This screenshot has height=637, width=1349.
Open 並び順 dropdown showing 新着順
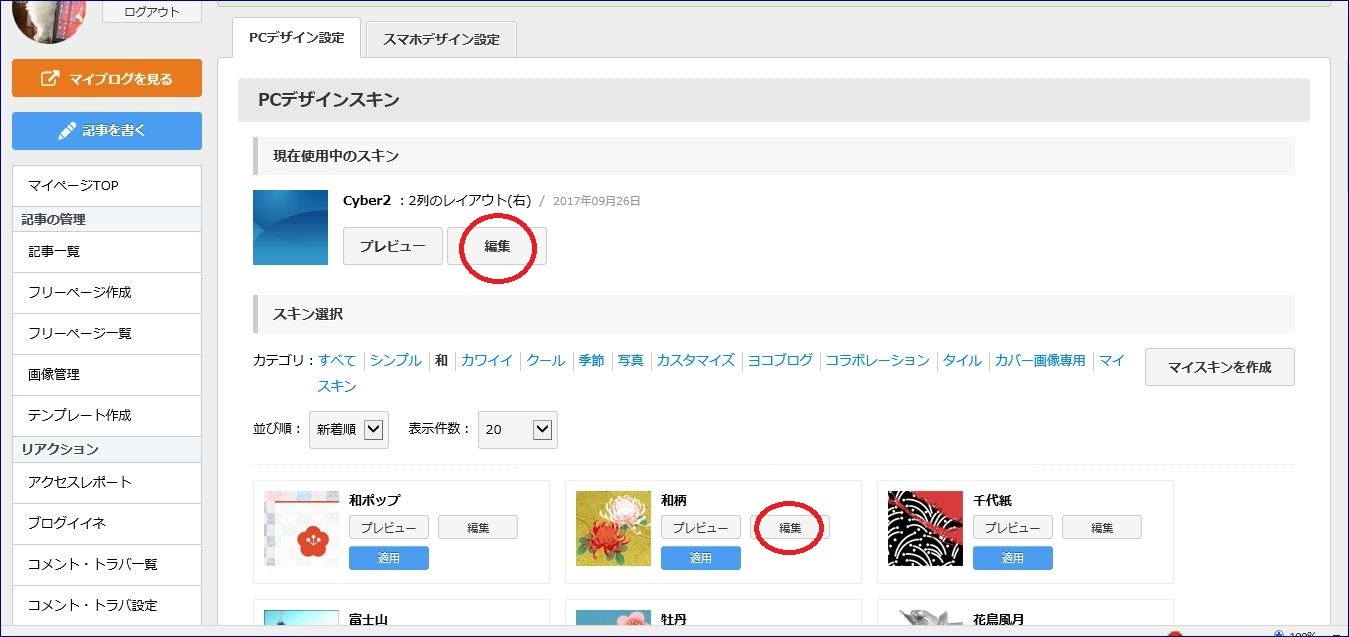point(348,429)
